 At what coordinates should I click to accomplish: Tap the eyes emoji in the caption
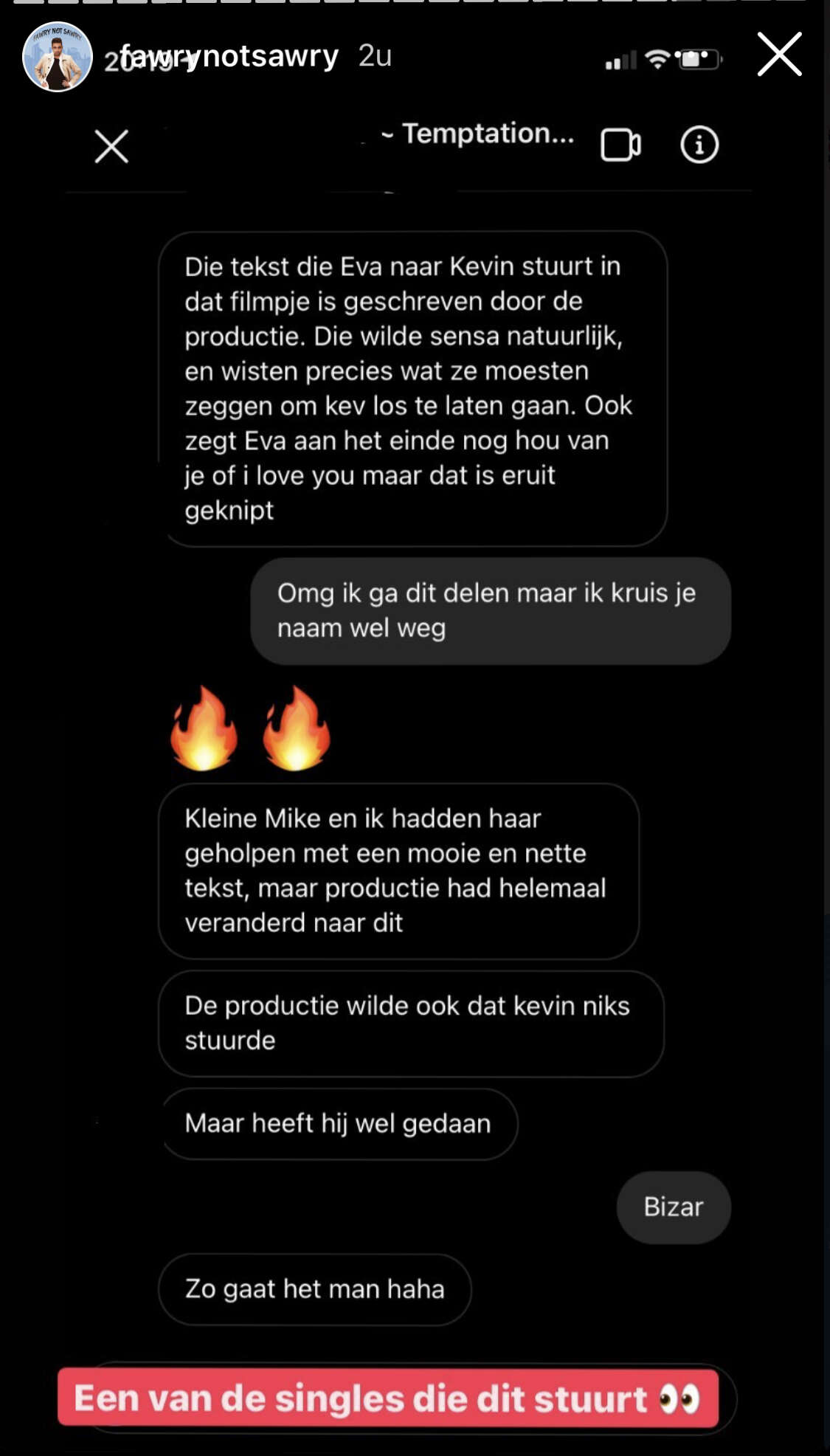(x=679, y=1398)
